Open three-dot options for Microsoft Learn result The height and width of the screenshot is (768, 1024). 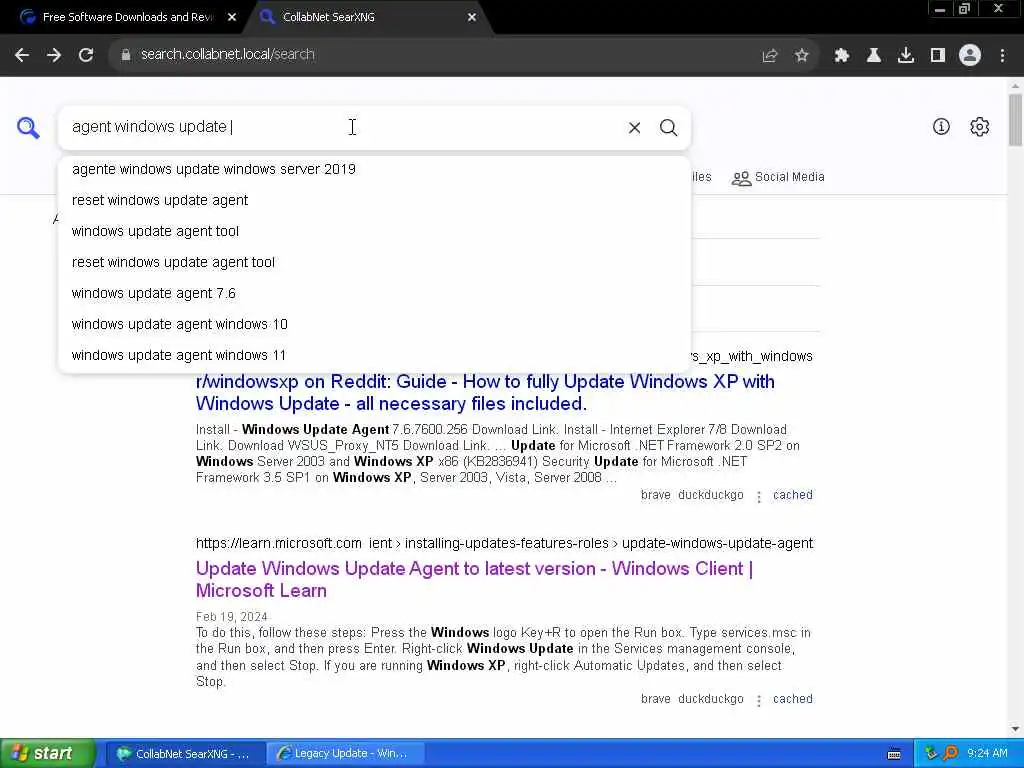758,700
